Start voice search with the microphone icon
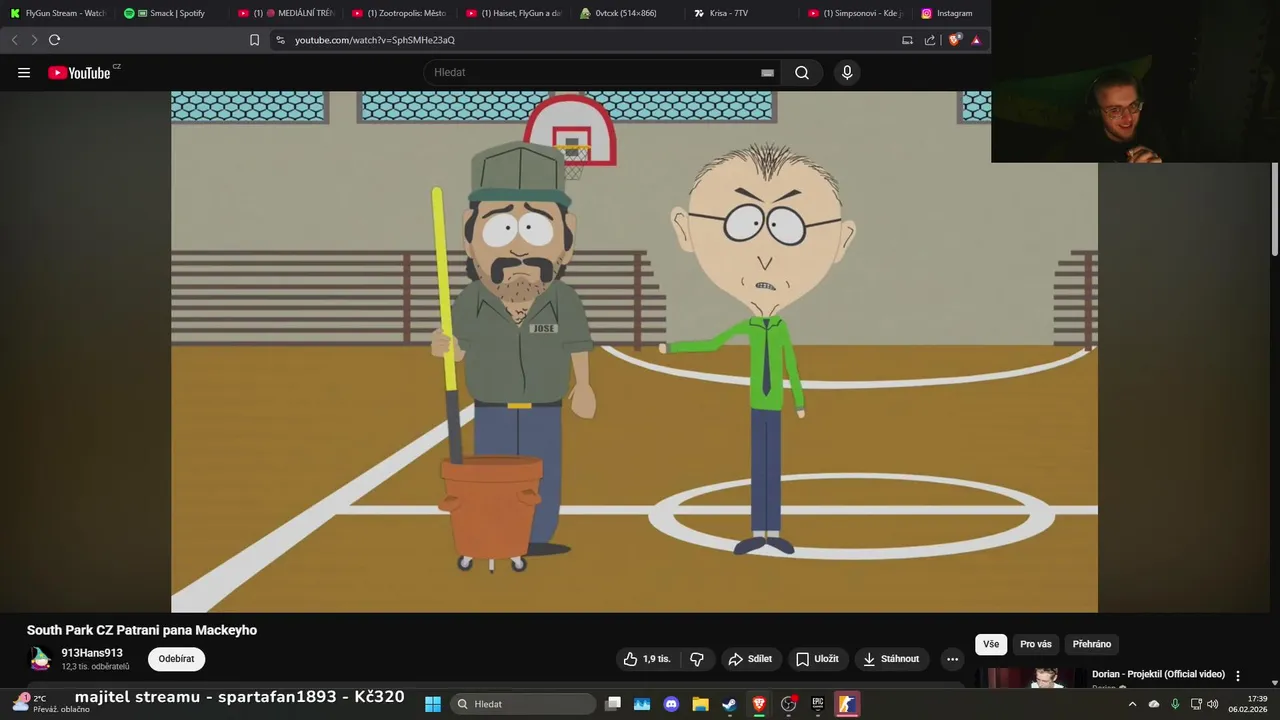The width and height of the screenshot is (1280, 720). tap(847, 72)
